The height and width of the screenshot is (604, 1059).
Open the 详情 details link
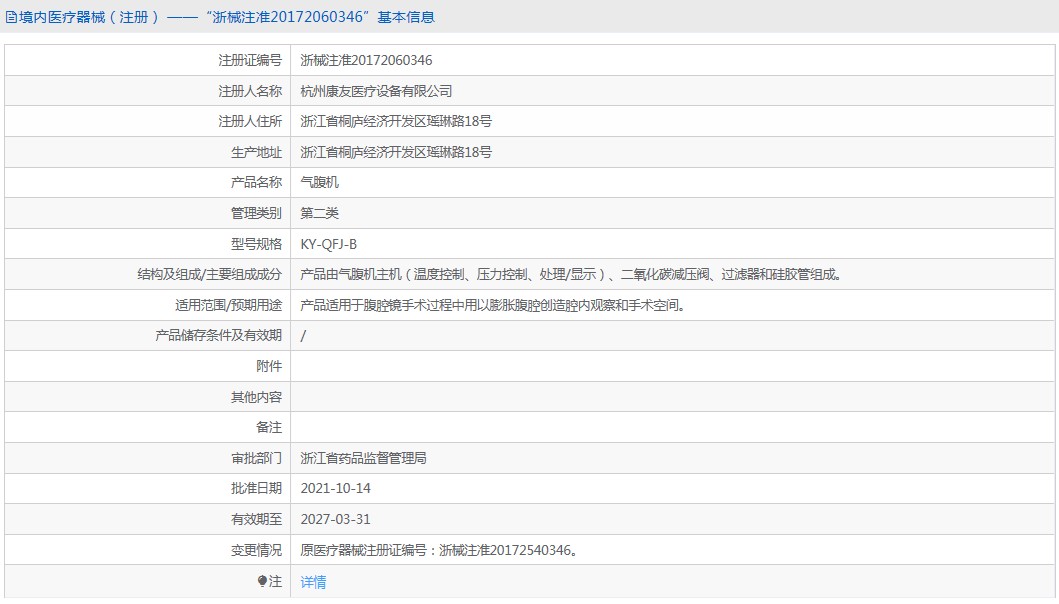313,582
